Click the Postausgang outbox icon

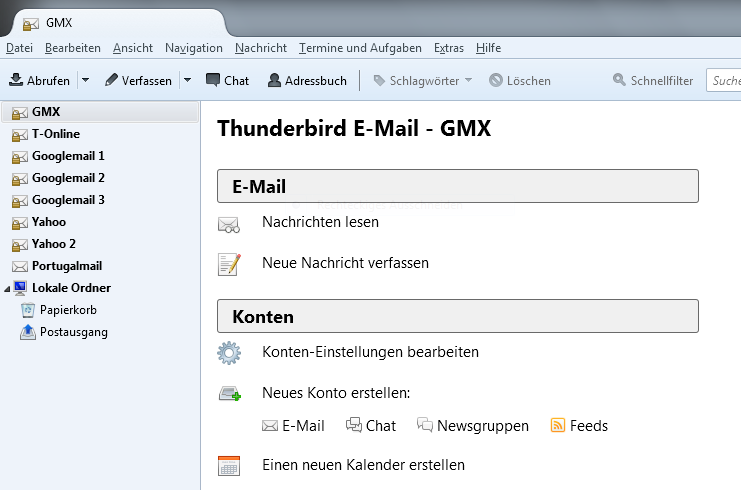[28, 332]
